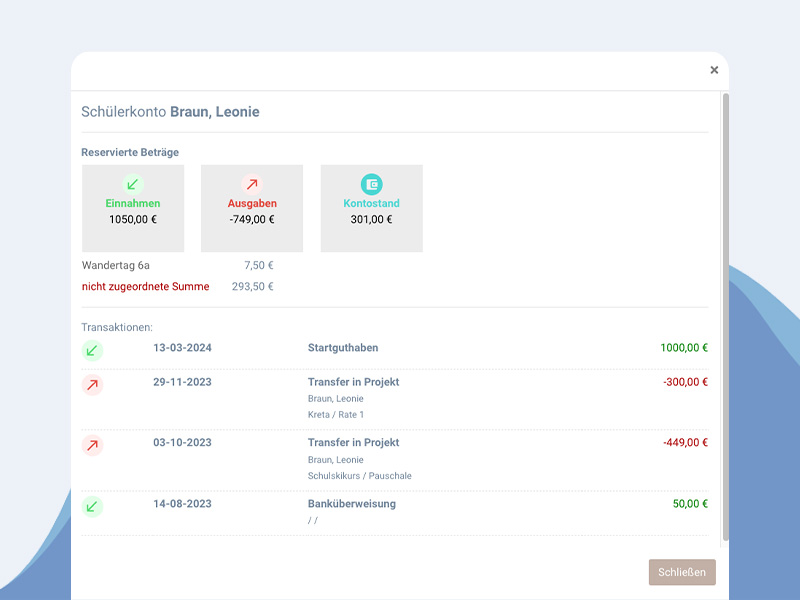Click red arrow icon for 03-10-2023 transfer
This screenshot has width=800, height=600.
pyautogui.click(x=92, y=445)
